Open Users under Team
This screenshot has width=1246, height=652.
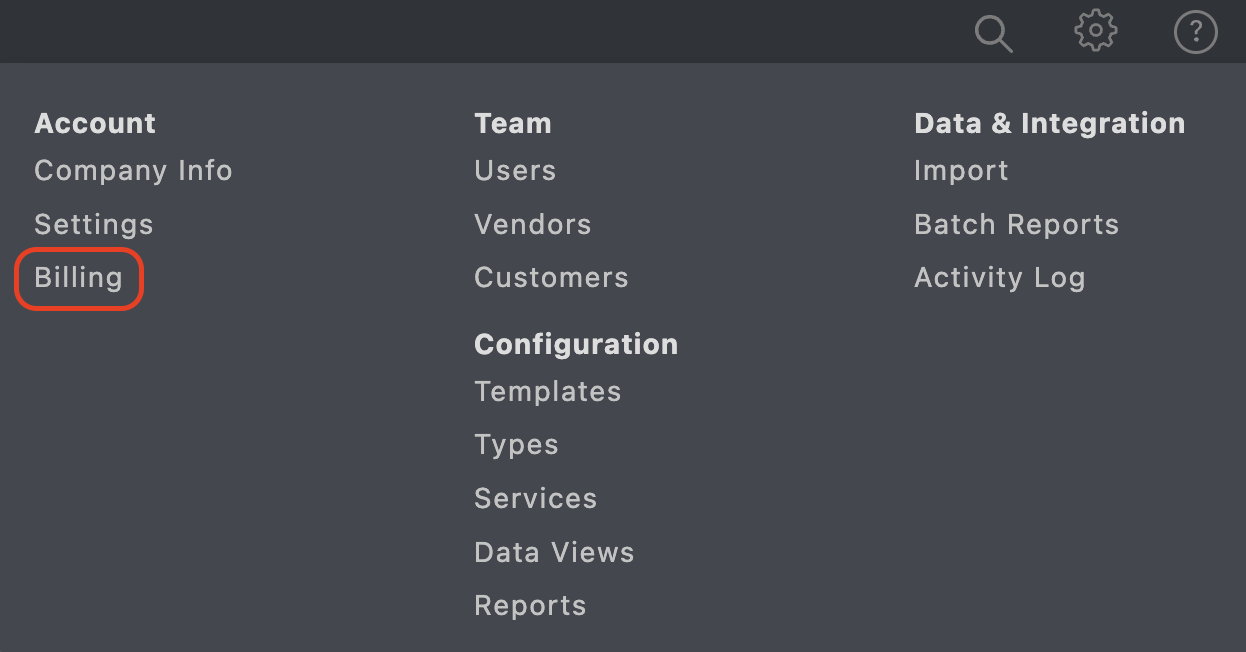(515, 171)
